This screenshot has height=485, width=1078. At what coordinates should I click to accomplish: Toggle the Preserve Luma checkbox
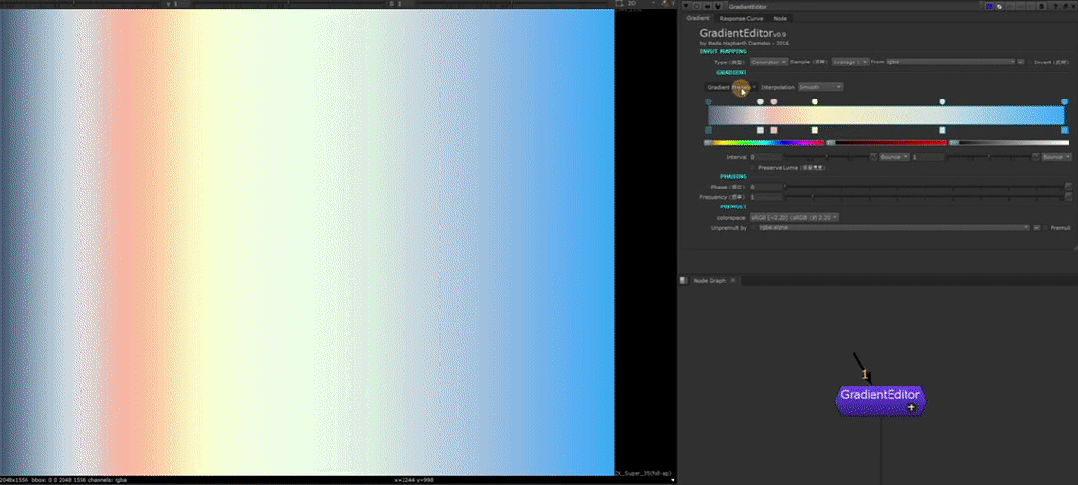(754, 168)
